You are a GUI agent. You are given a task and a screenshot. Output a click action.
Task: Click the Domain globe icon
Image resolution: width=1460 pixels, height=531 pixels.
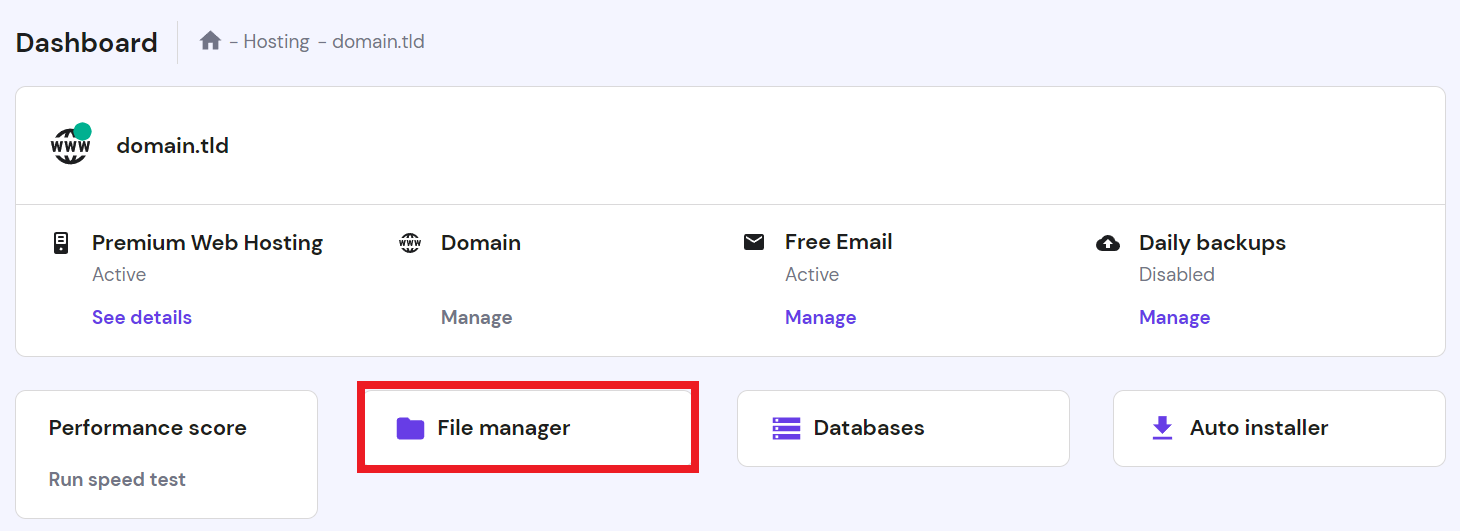click(410, 243)
